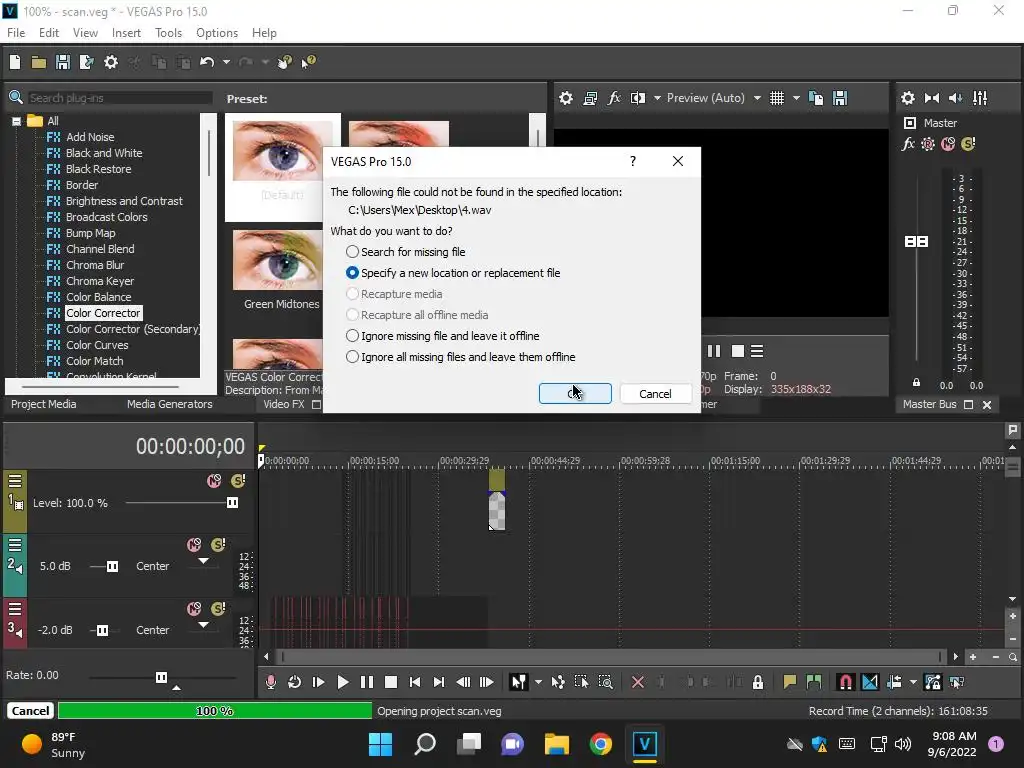
Task: Toggle Mute on track 1
Action: 214,481
